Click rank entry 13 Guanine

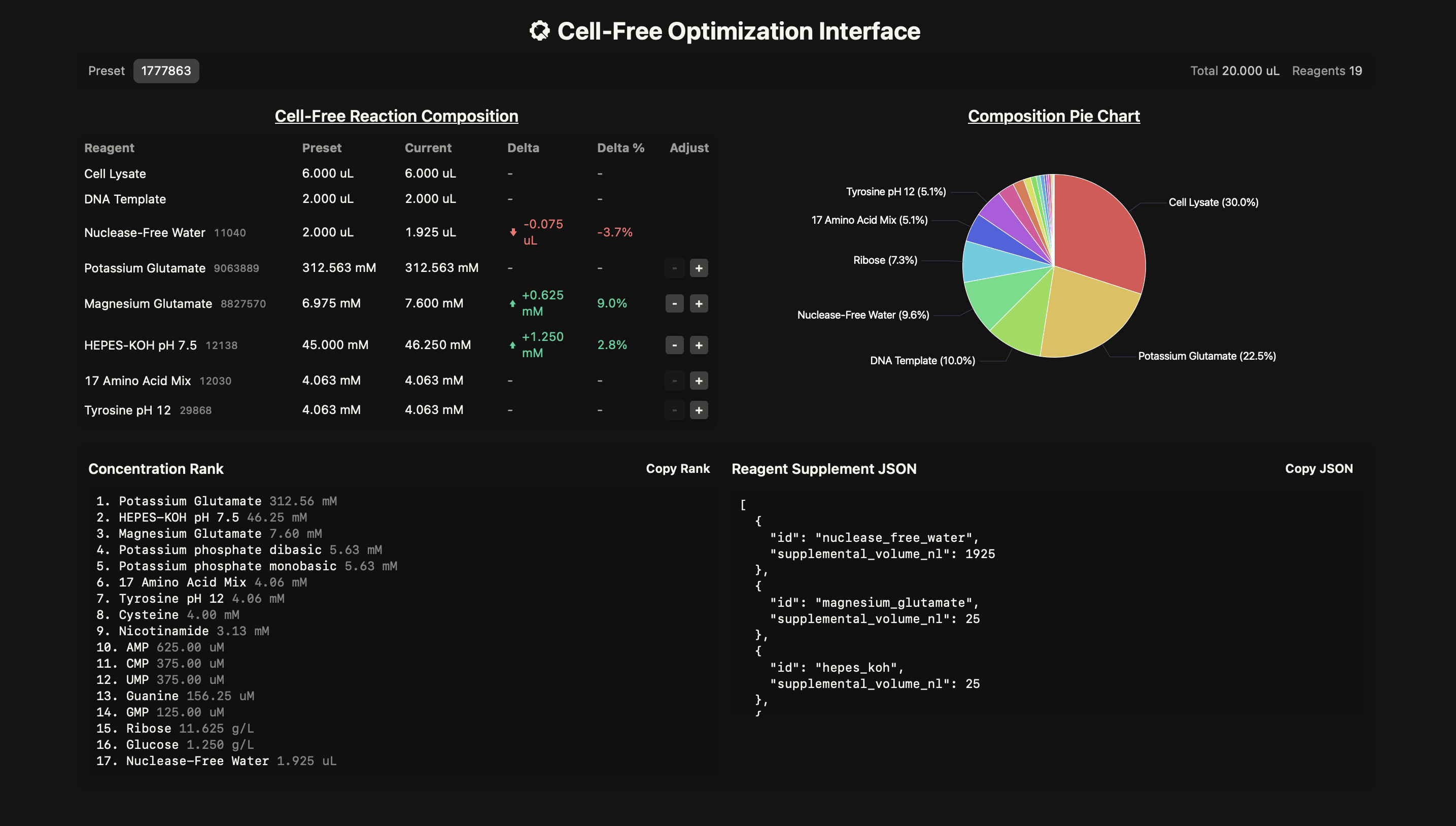pyautogui.click(x=175, y=696)
